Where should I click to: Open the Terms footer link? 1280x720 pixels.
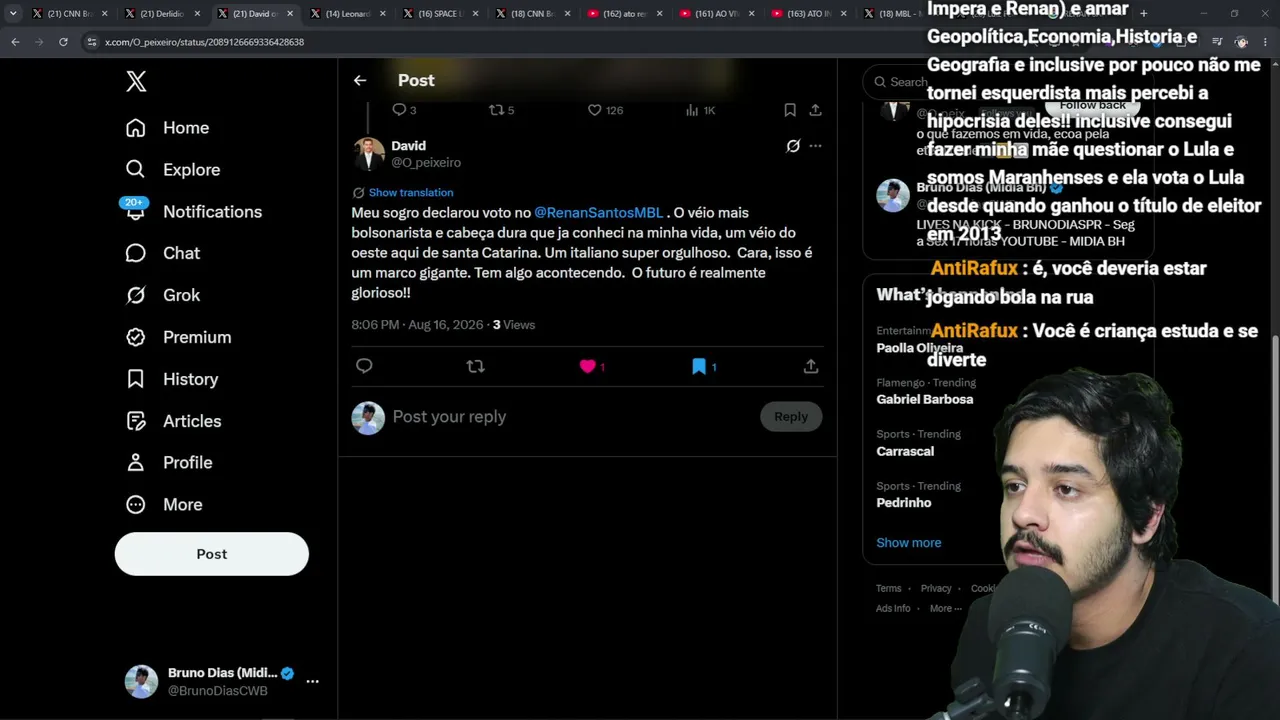(x=889, y=588)
